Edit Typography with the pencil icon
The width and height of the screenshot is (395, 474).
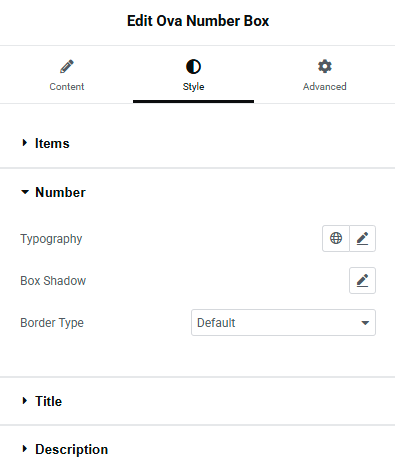coord(362,238)
